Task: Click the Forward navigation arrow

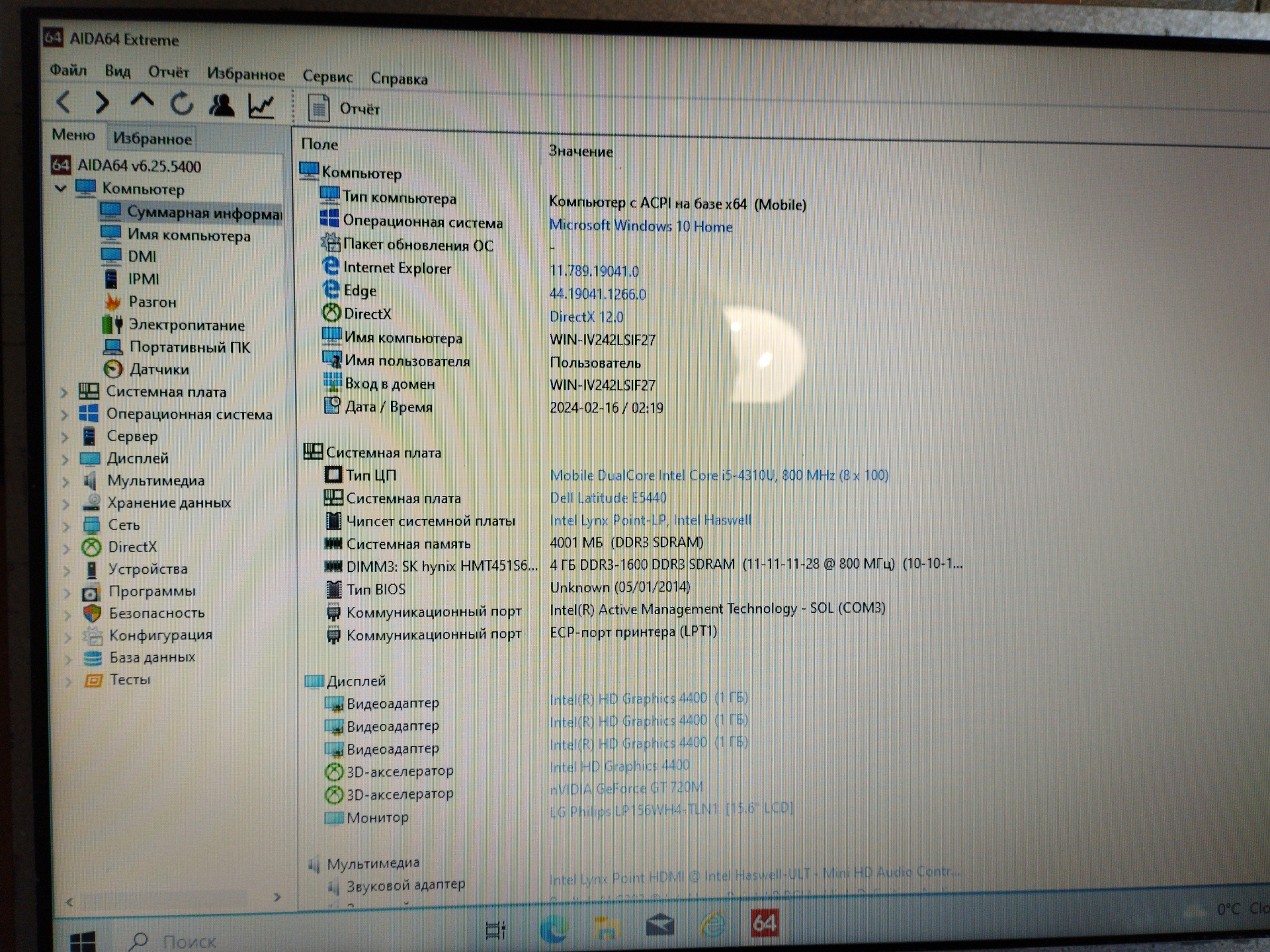Action: pyautogui.click(x=101, y=102)
